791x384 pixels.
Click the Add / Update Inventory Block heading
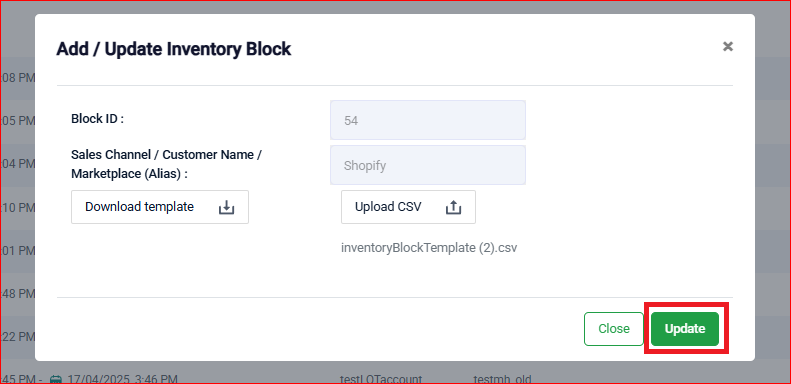tap(174, 49)
